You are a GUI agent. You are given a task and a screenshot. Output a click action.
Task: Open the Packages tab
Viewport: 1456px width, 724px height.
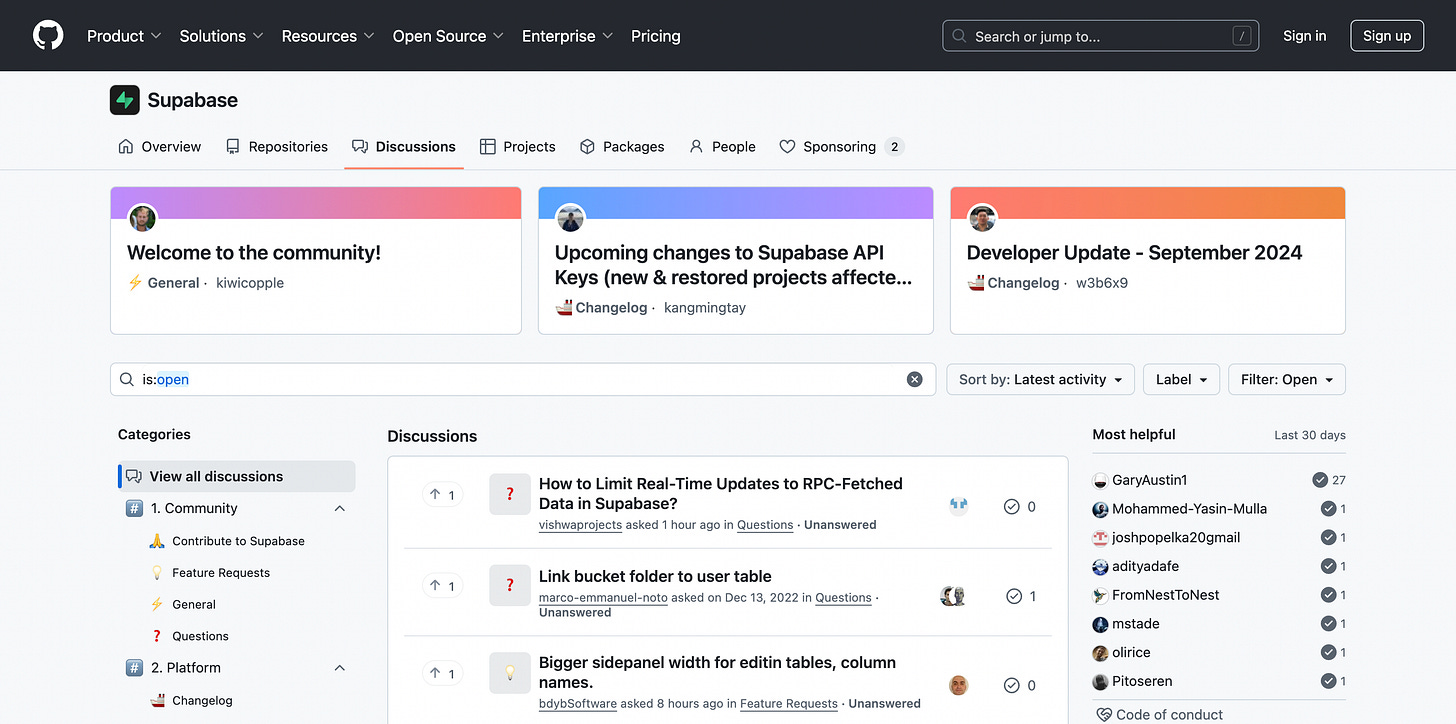[x=622, y=147]
